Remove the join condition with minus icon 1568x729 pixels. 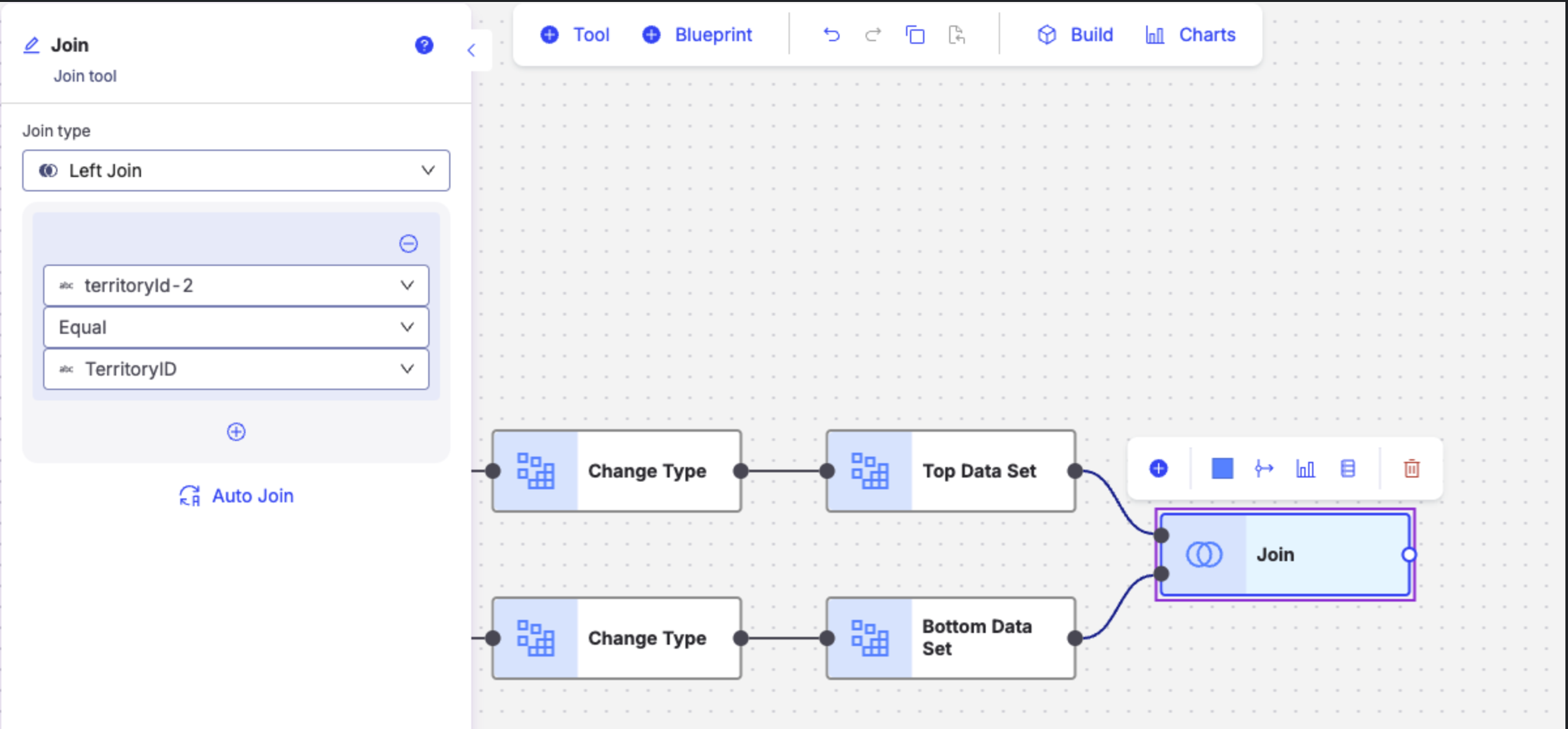409,244
